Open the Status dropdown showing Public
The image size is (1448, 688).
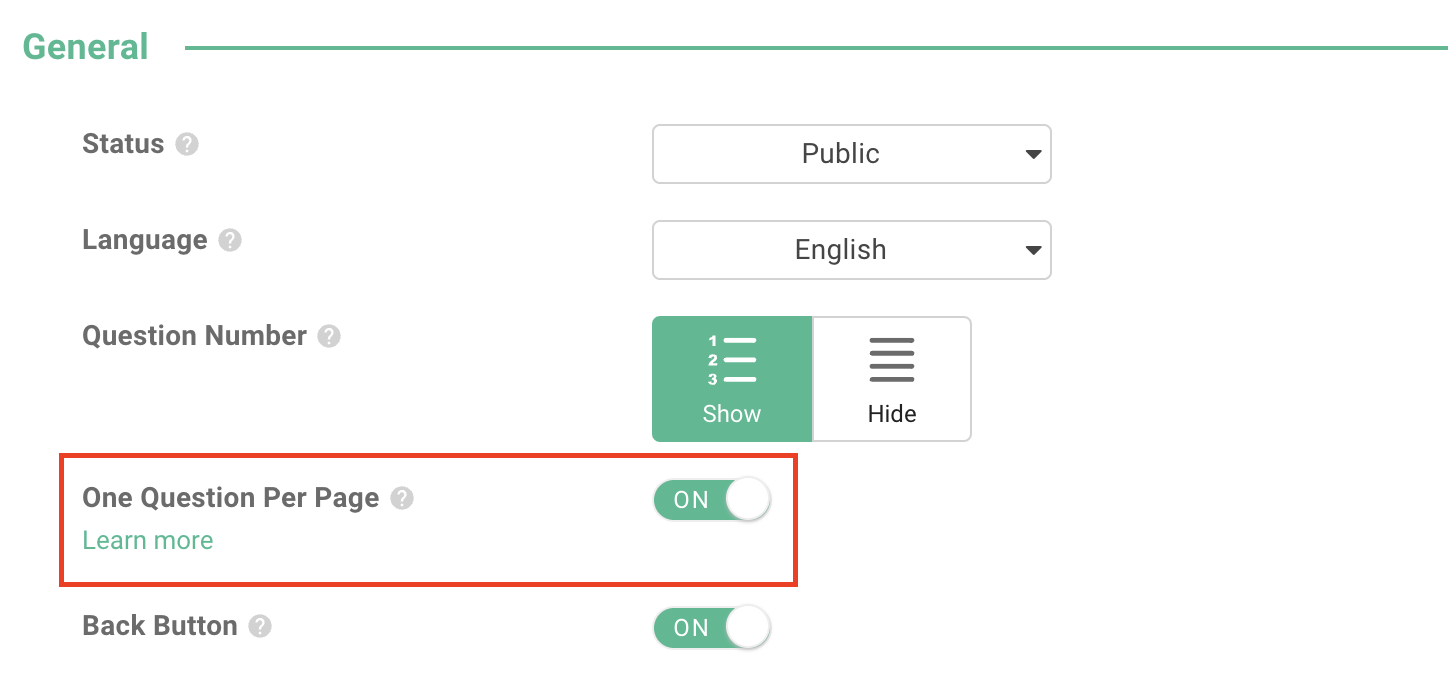point(851,153)
